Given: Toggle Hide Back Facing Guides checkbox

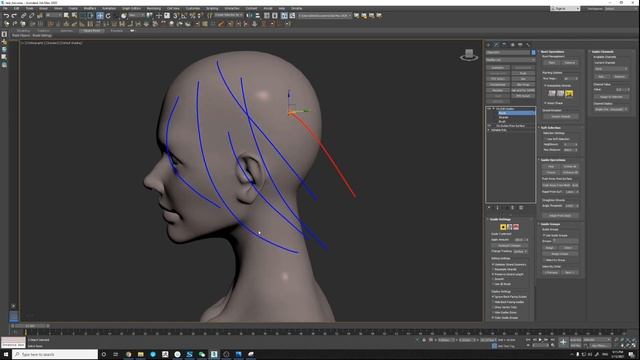Looking at the screenshot, I should point(493,302).
